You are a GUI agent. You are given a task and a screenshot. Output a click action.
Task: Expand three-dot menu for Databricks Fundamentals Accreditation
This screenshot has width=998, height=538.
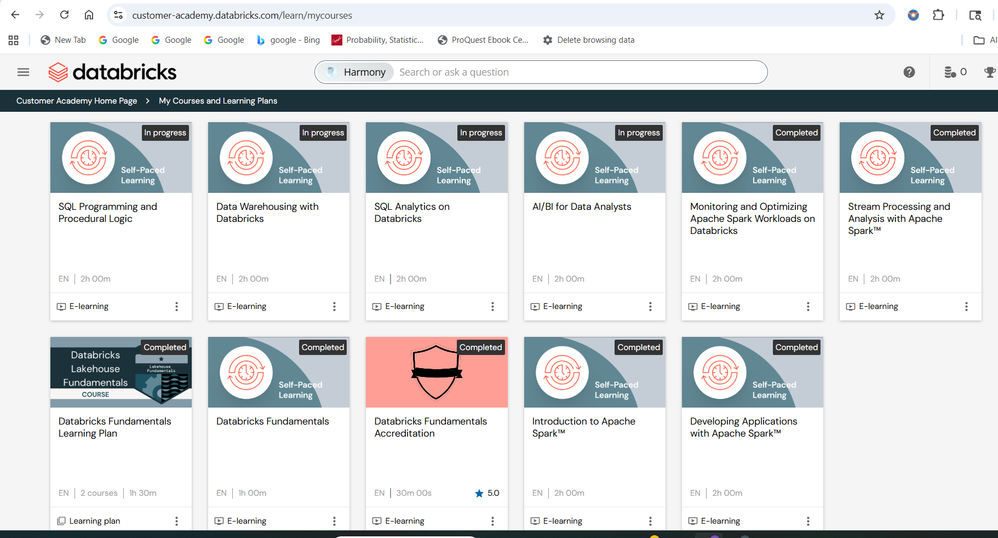tap(493, 521)
